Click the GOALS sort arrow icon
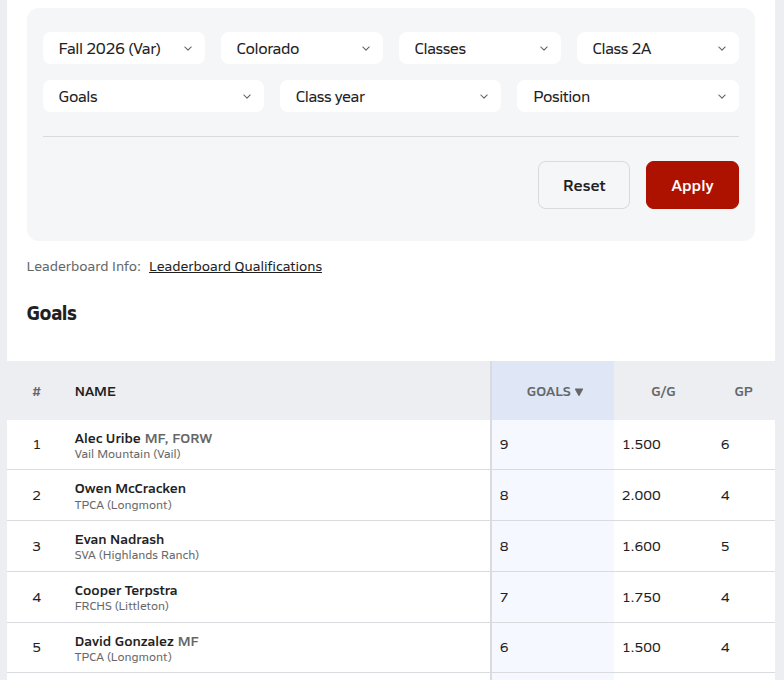Image resolution: width=784 pixels, height=680 pixels. pos(579,392)
